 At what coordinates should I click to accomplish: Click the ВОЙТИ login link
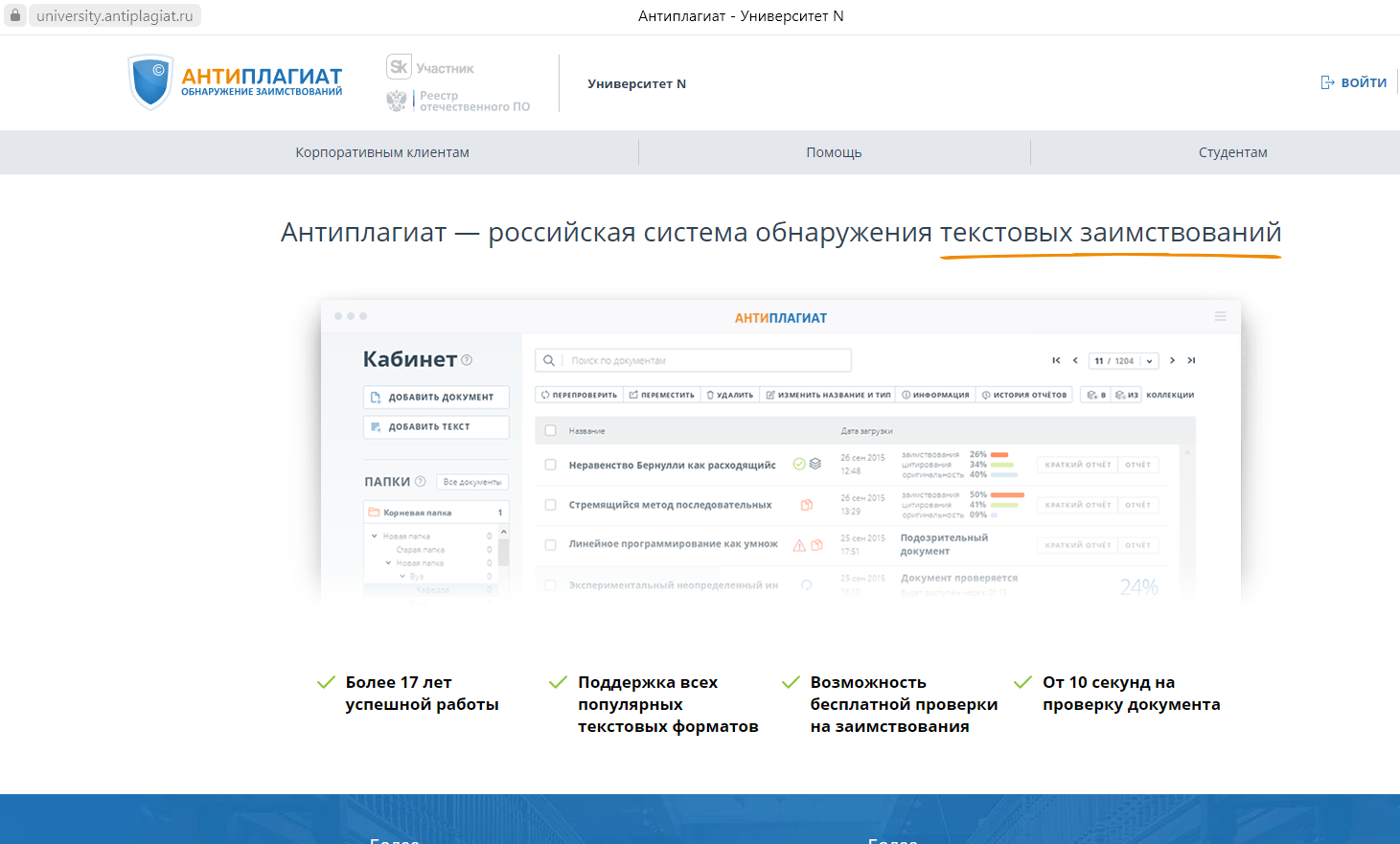pyautogui.click(x=1364, y=82)
